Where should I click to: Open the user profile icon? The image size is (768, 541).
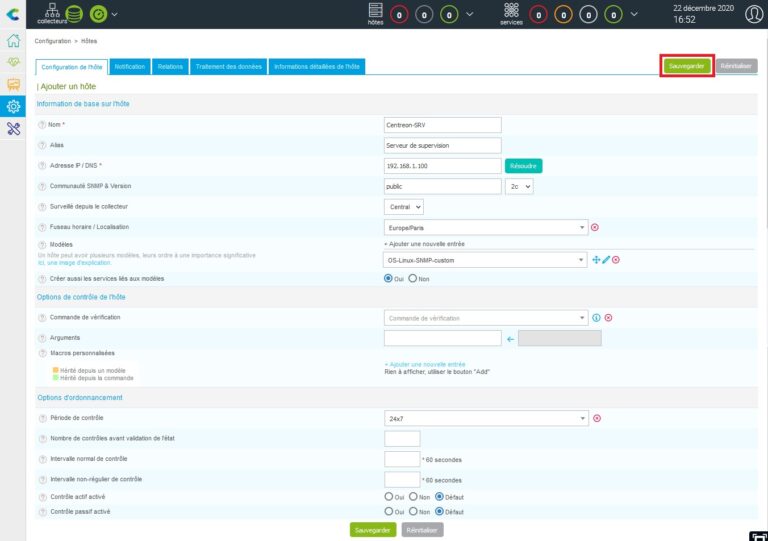(x=754, y=14)
